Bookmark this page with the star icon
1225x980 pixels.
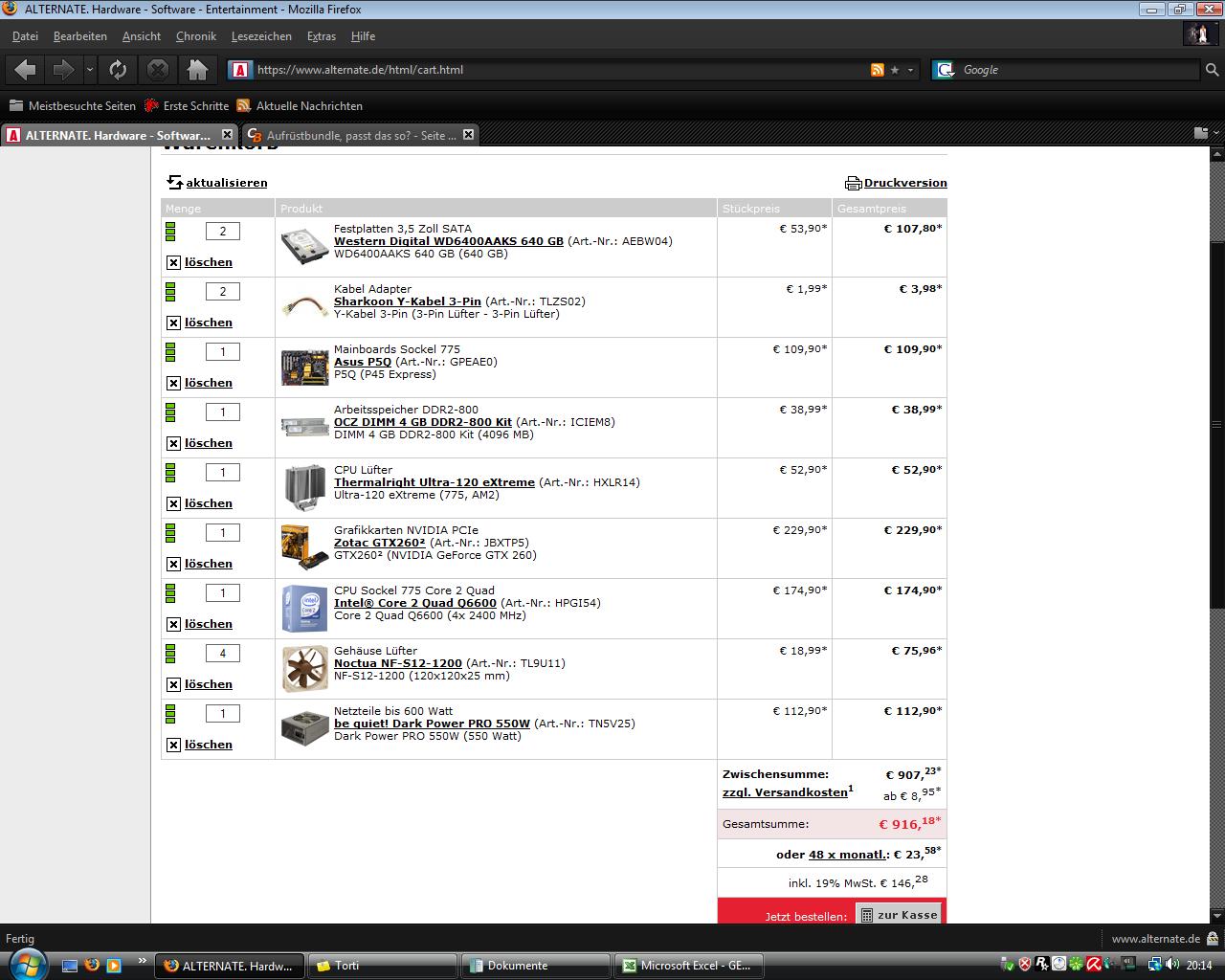point(895,70)
